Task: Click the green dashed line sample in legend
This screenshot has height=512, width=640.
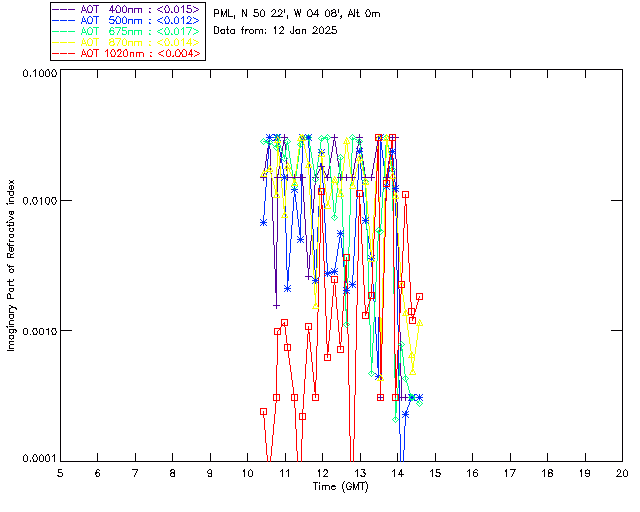Action: (64, 31)
